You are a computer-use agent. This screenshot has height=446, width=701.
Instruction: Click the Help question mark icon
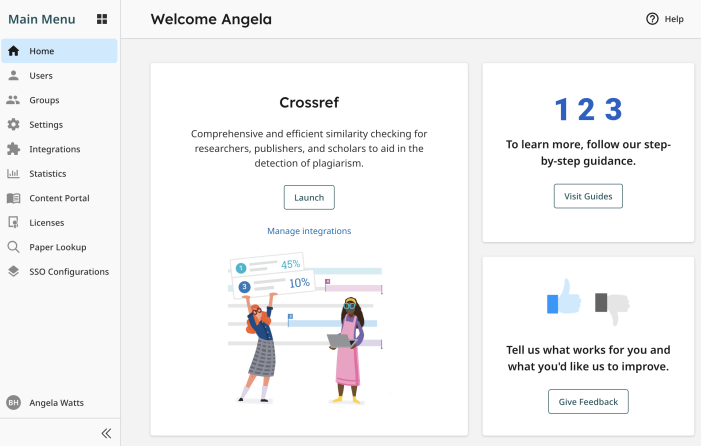[652, 19]
